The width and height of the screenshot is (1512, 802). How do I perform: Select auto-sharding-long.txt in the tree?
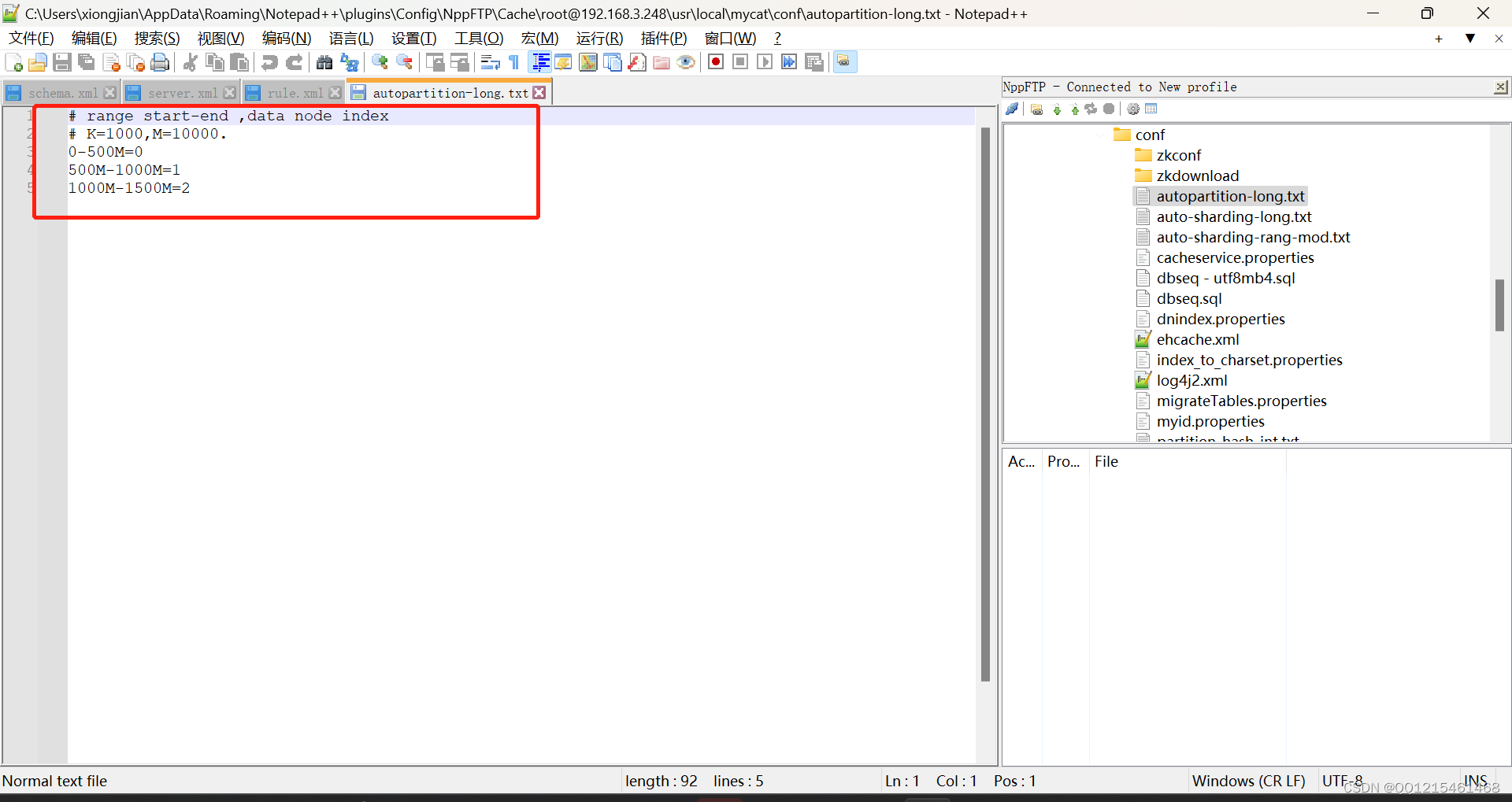1233,217
